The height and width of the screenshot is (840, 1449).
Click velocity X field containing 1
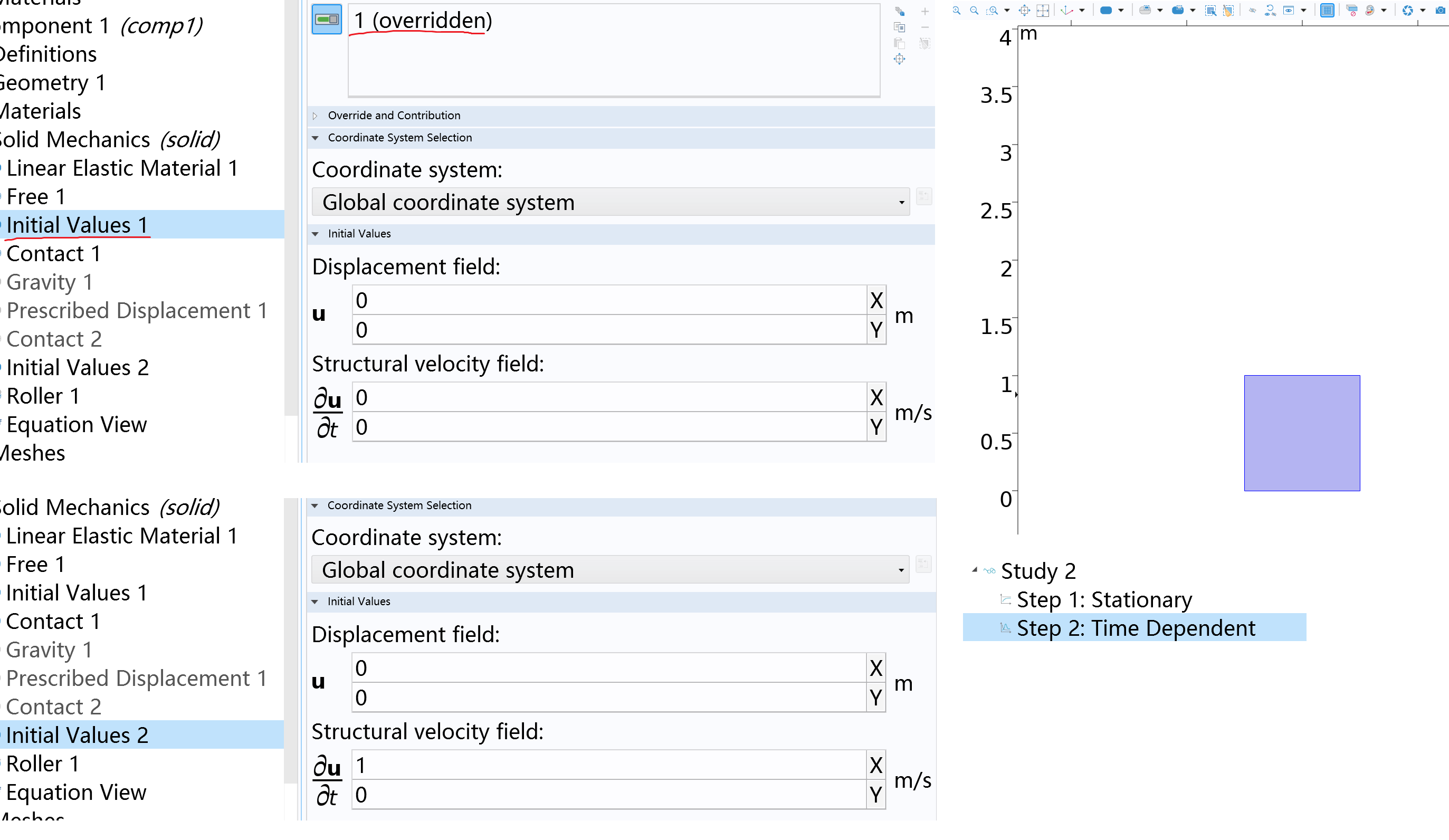pyautogui.click(x=609, y=765)
